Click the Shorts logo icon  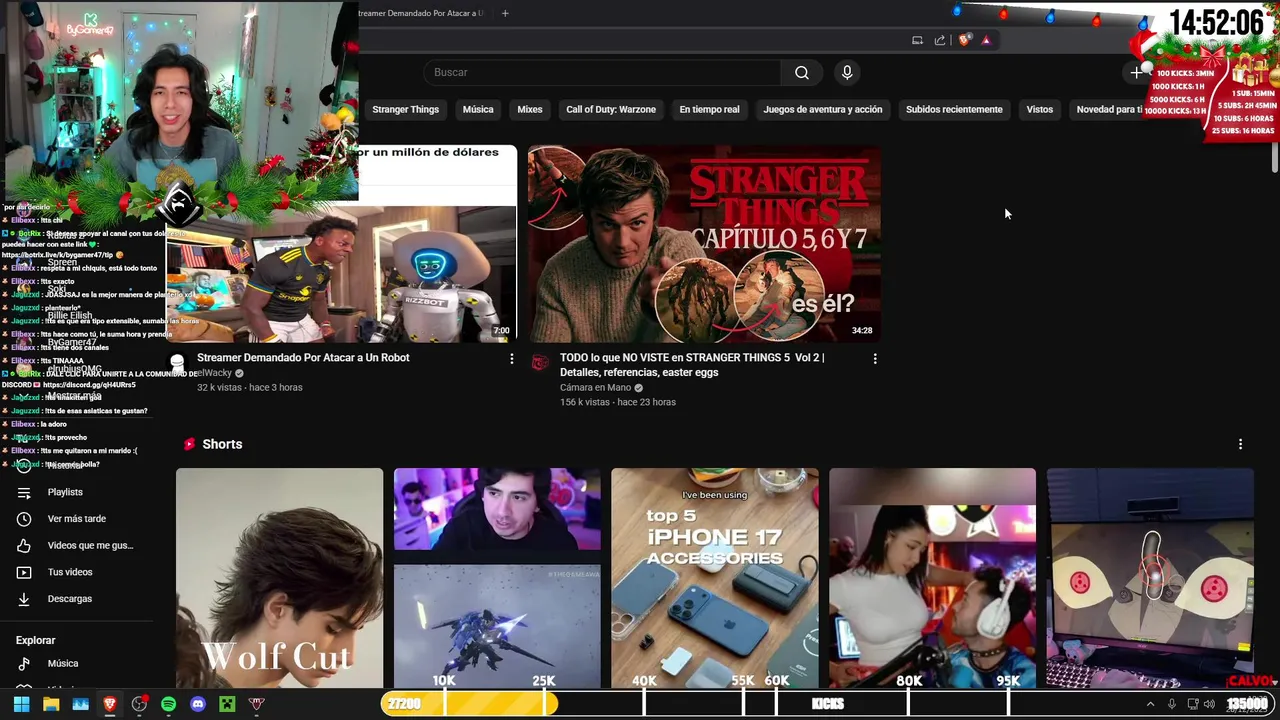point(188,444)
